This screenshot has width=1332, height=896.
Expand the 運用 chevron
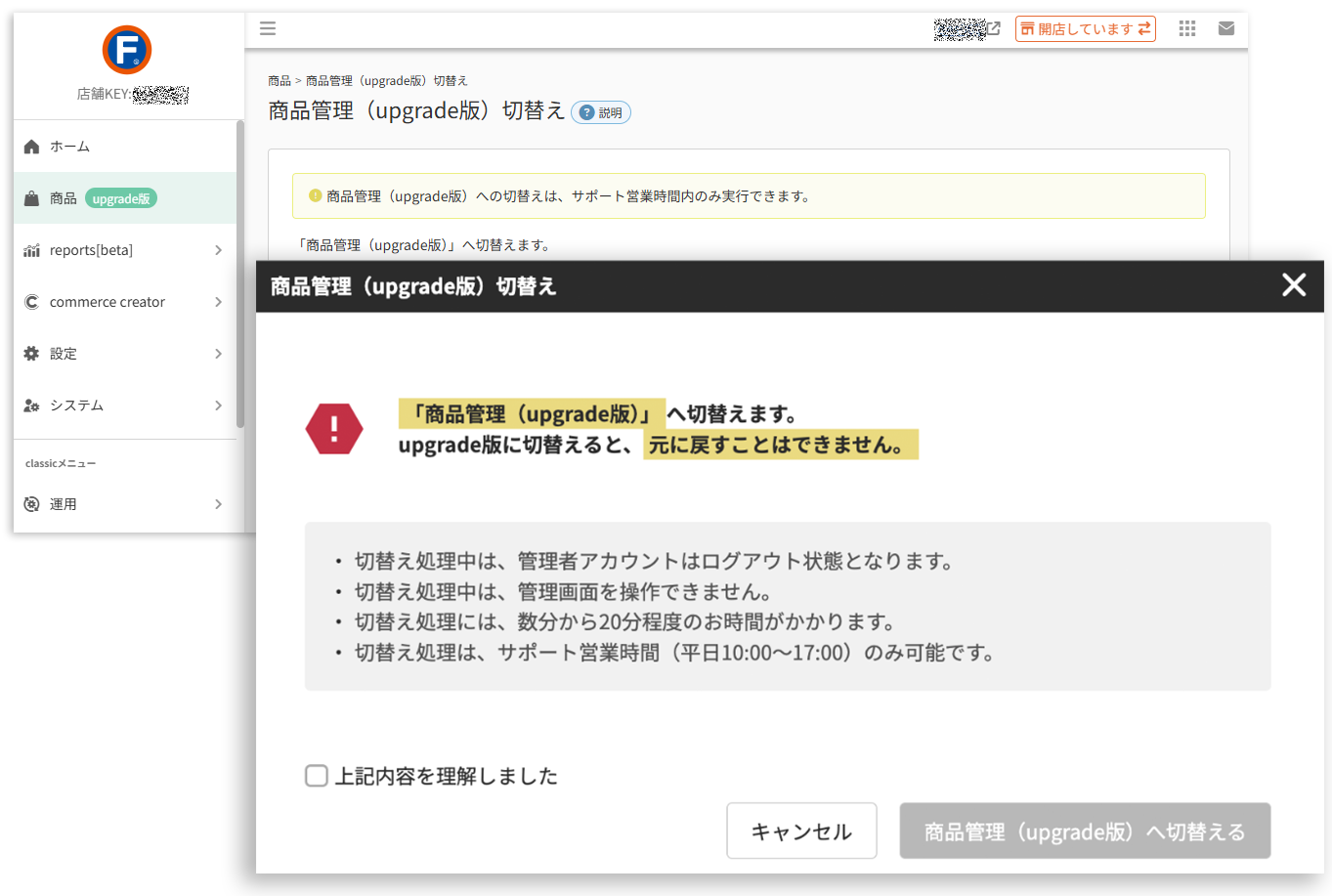(218, 504)
